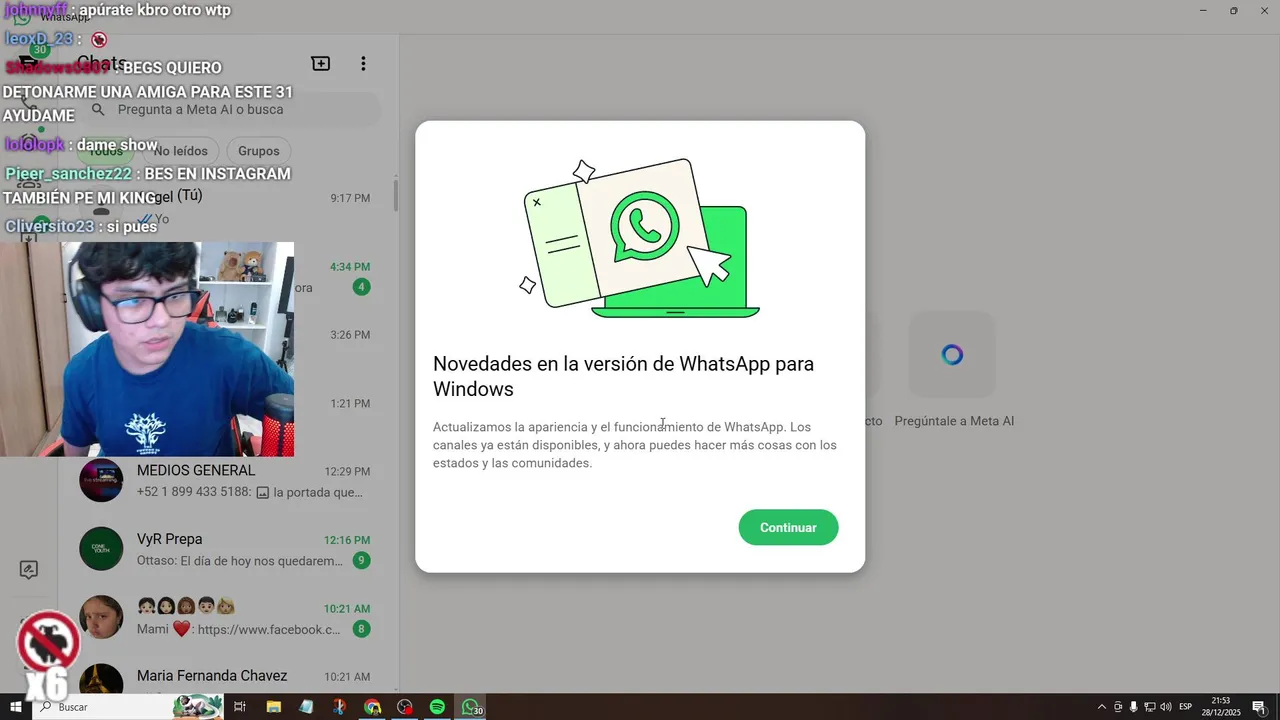Switch to the recording app in taskbar

click(405, 707)
